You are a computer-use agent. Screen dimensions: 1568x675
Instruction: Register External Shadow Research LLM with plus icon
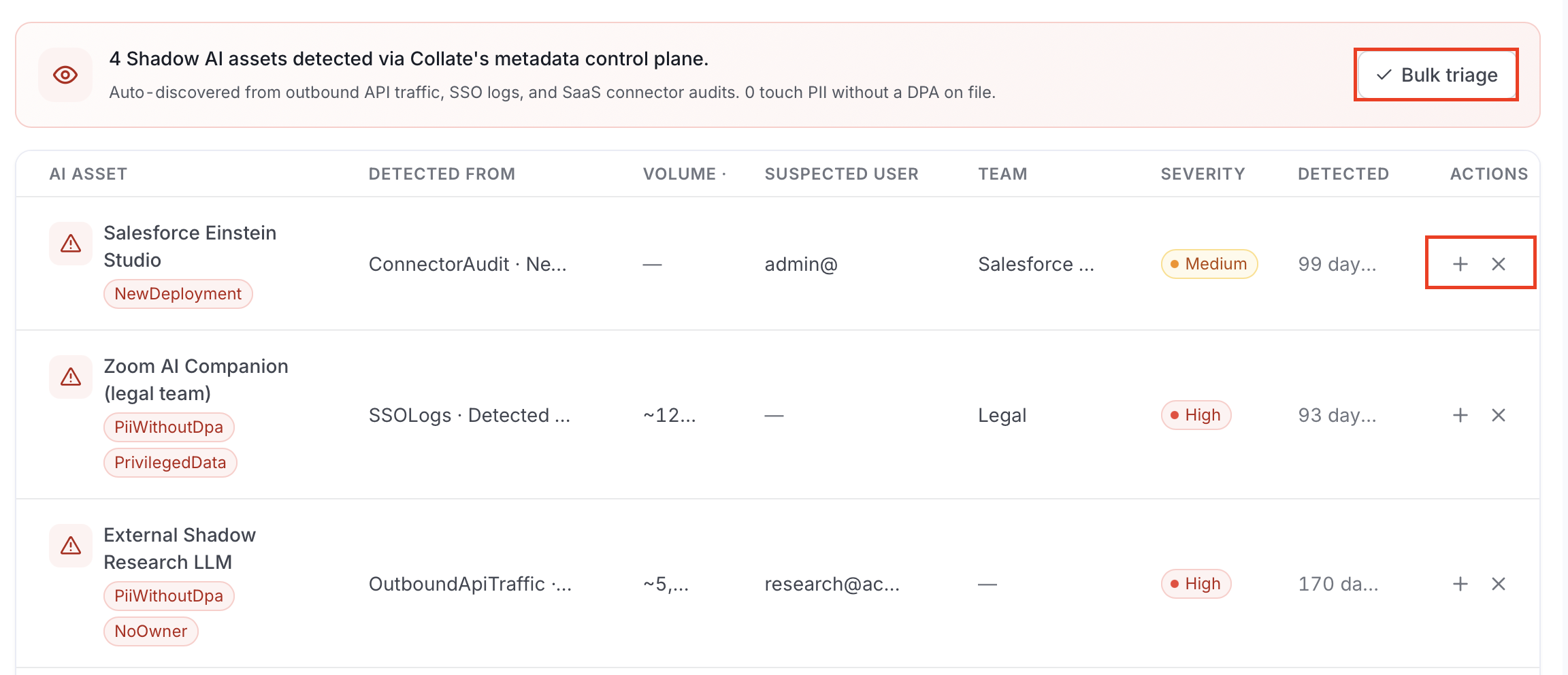1460,584
